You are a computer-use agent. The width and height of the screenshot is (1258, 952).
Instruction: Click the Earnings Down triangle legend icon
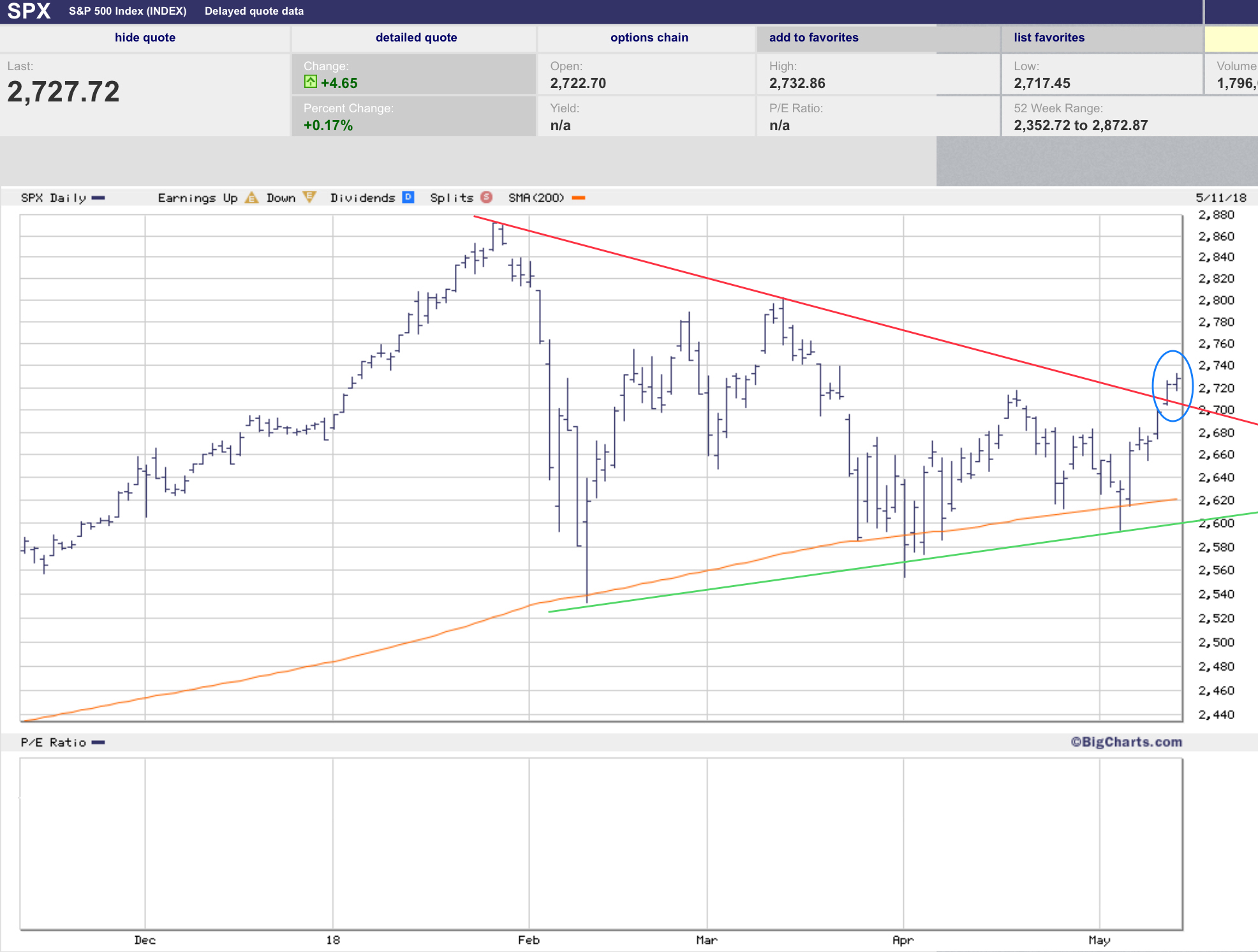[309, 197]
